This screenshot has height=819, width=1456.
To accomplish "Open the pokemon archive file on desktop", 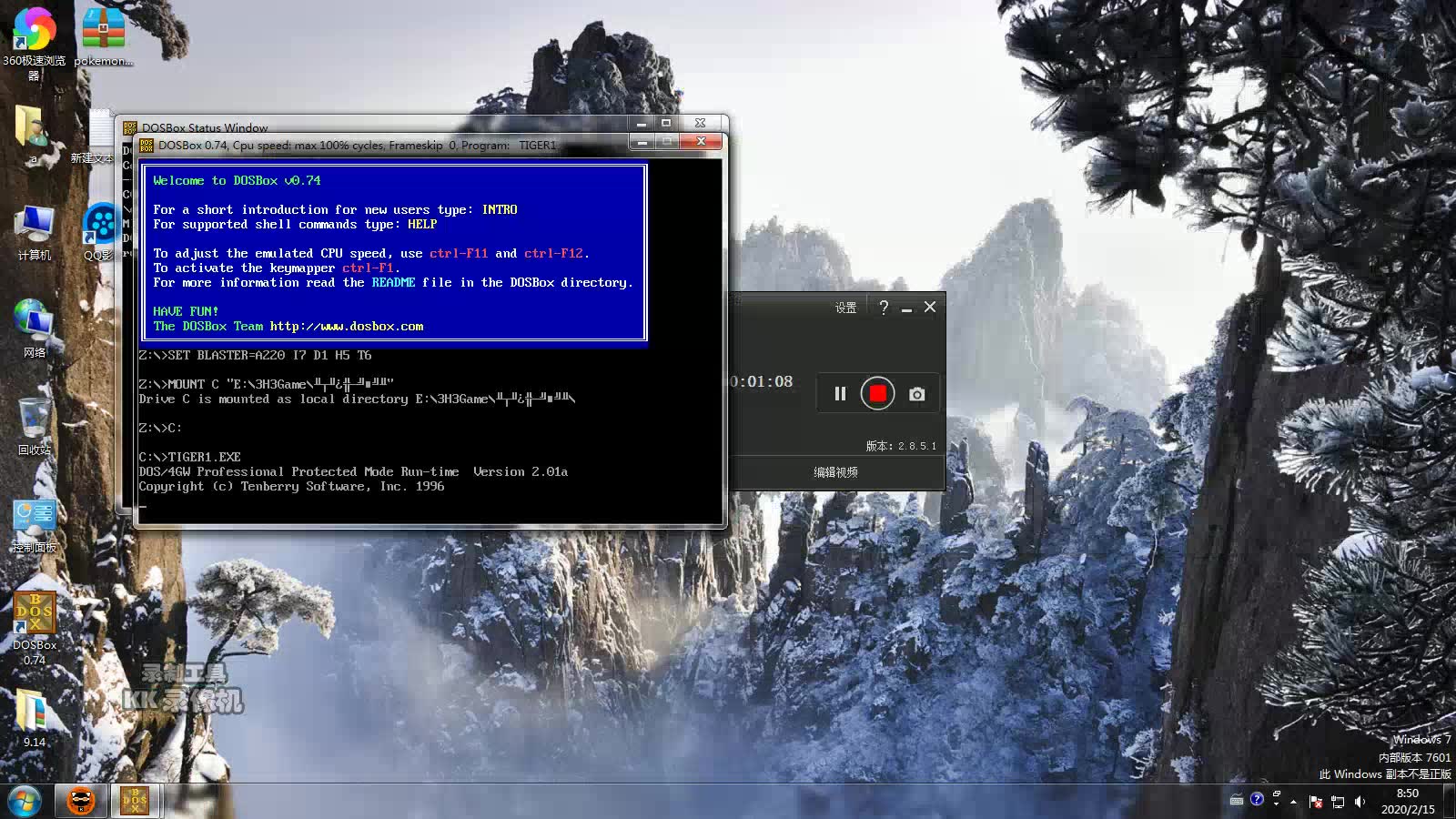I will tap(103, 36).
